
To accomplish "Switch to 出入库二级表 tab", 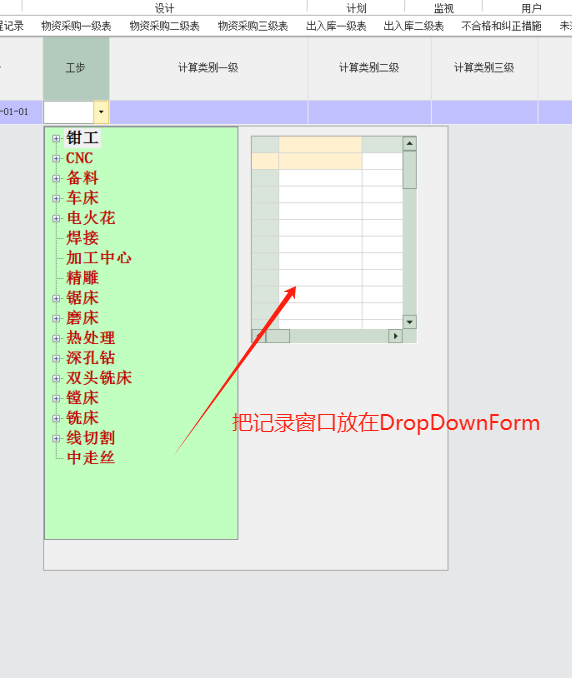I will pos(413,26).
